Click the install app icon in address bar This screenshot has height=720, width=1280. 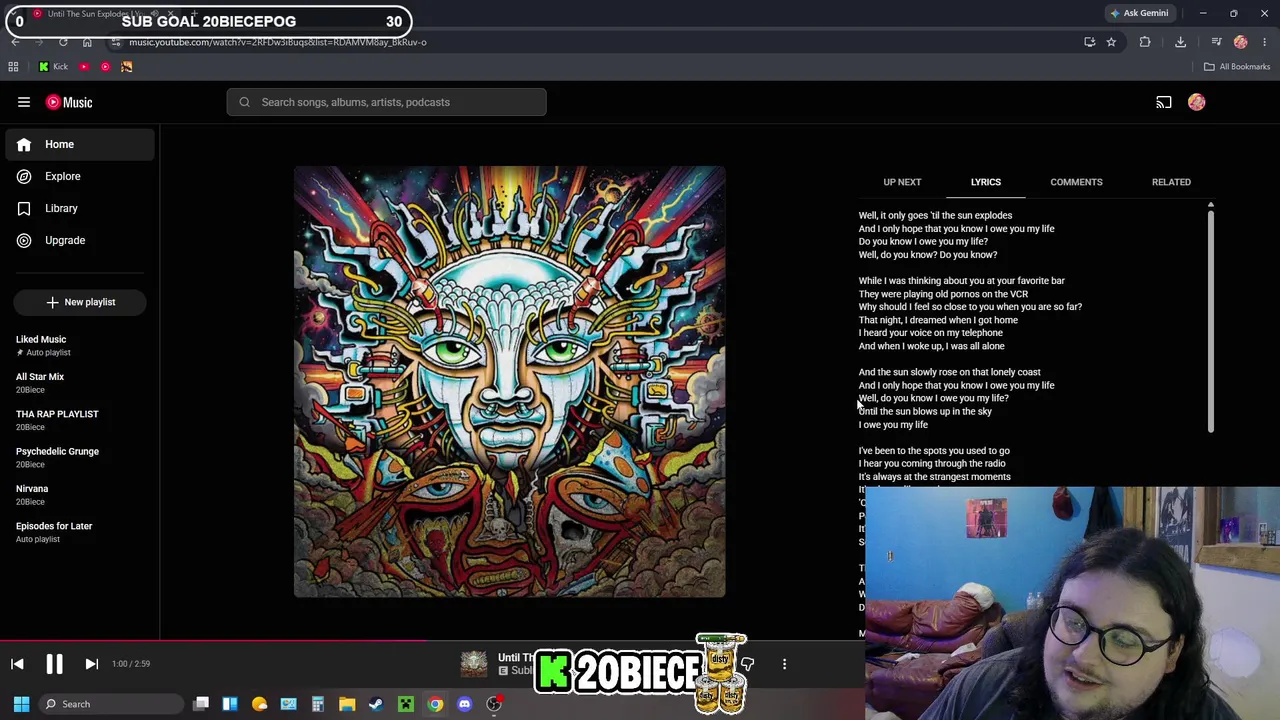(x=1089, y=42)
